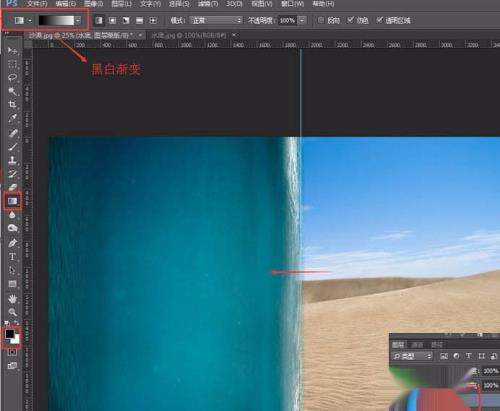
Task: Choose Reflected gradient style
Action: (139, 21)
